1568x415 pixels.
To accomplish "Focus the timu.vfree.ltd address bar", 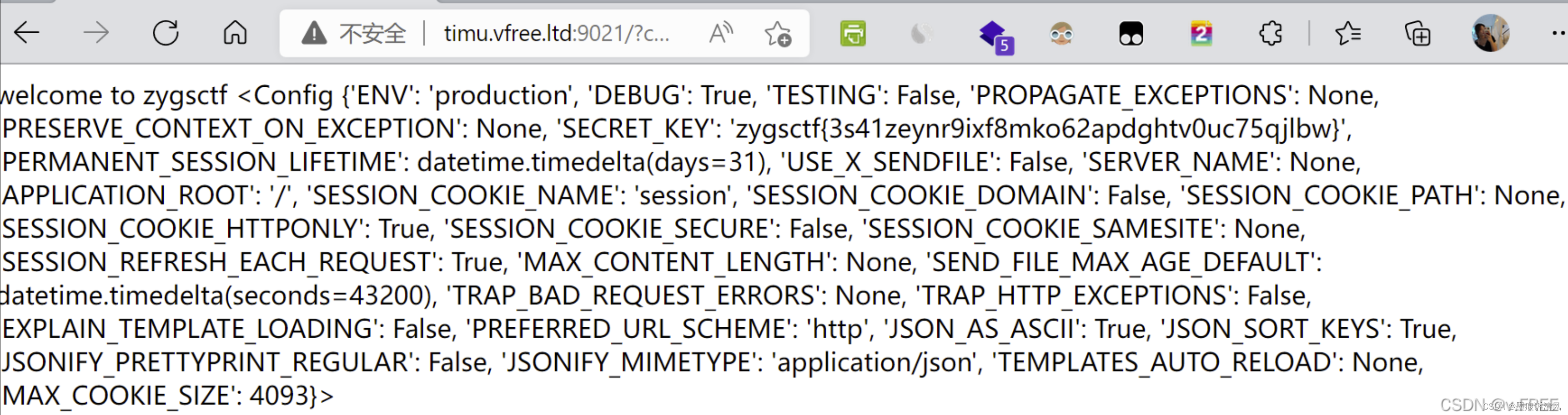I will (556, 34).
